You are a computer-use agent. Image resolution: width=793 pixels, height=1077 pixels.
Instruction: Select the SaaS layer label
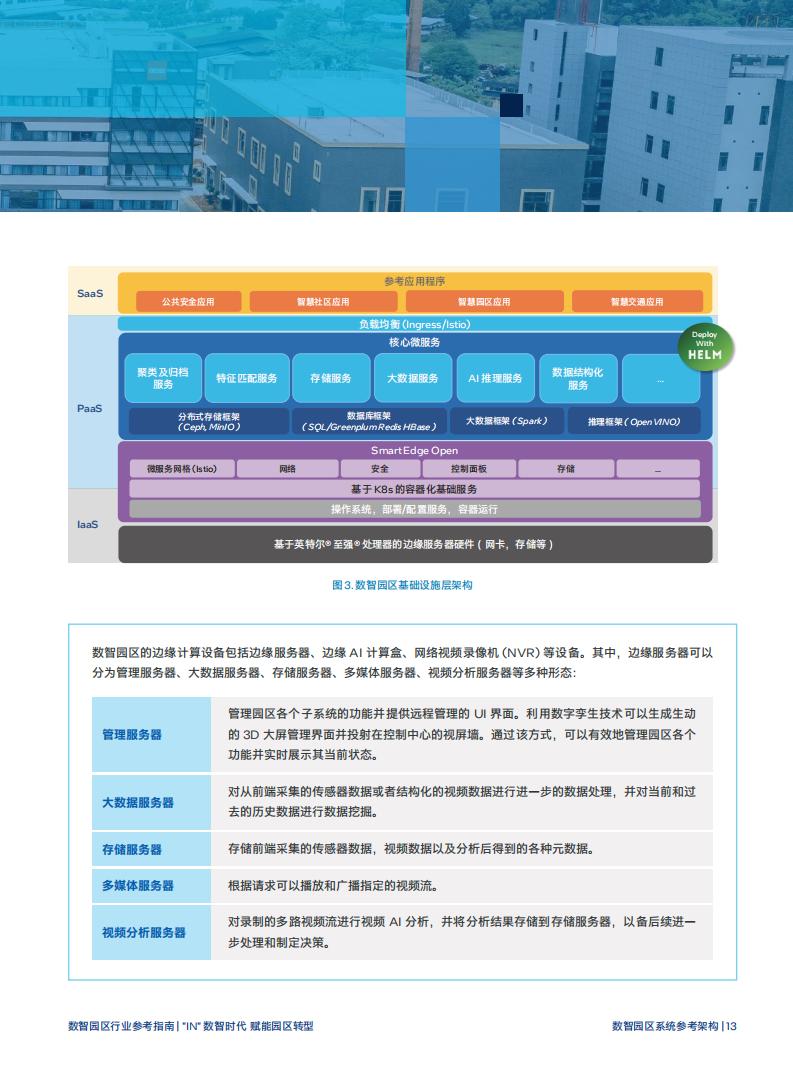coord(90,293)
